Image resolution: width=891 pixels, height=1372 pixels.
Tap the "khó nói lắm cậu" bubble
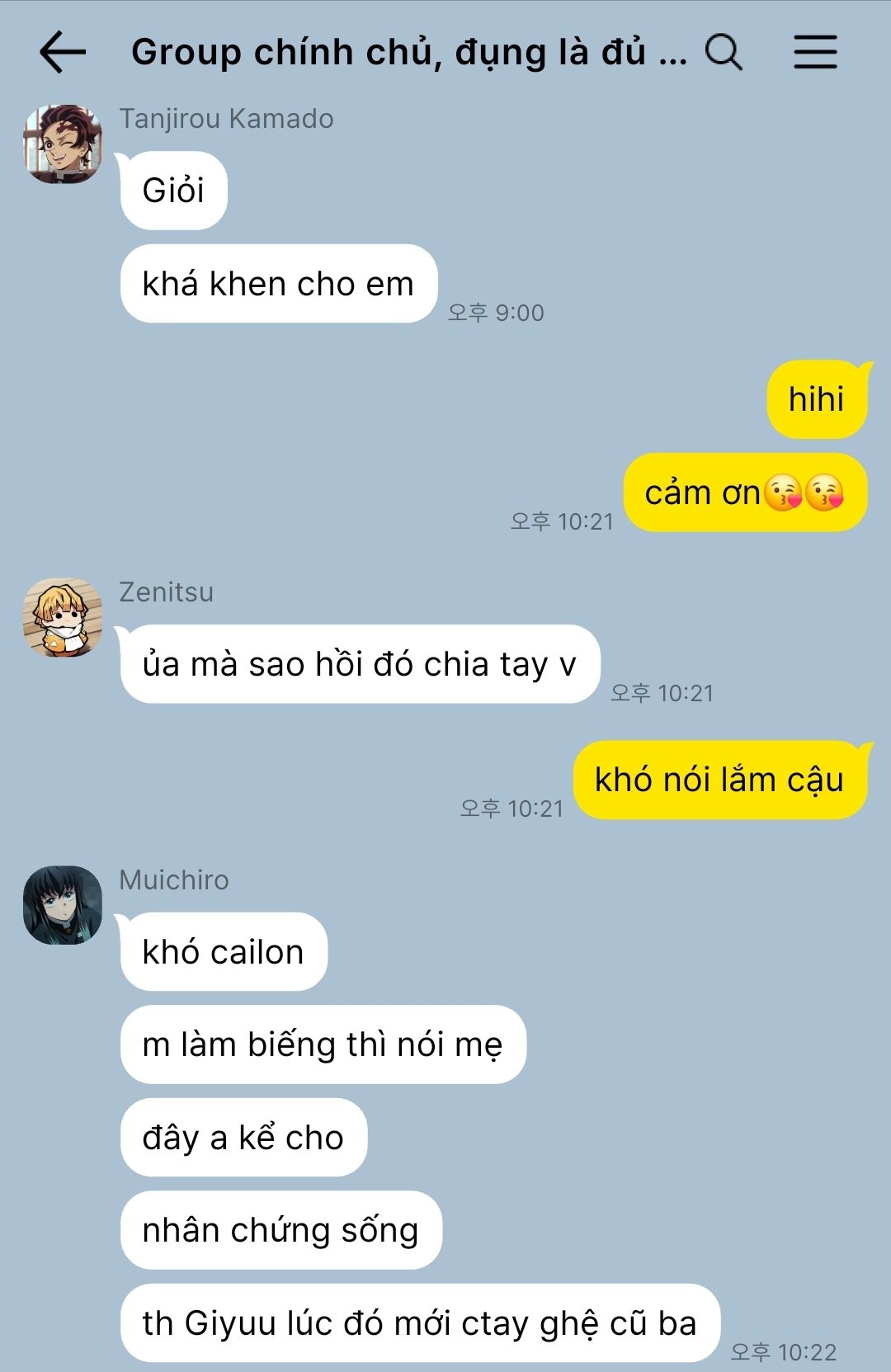720,780
